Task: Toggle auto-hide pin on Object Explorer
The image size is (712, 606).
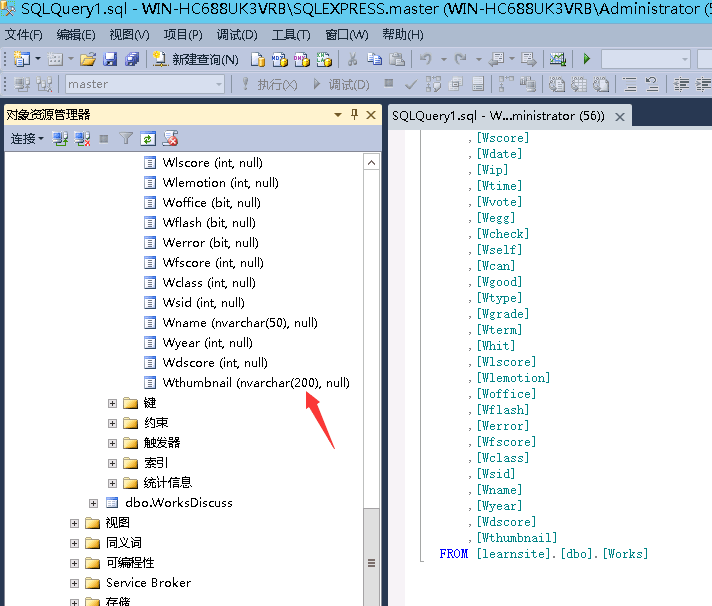Action: tap(354, 115)
